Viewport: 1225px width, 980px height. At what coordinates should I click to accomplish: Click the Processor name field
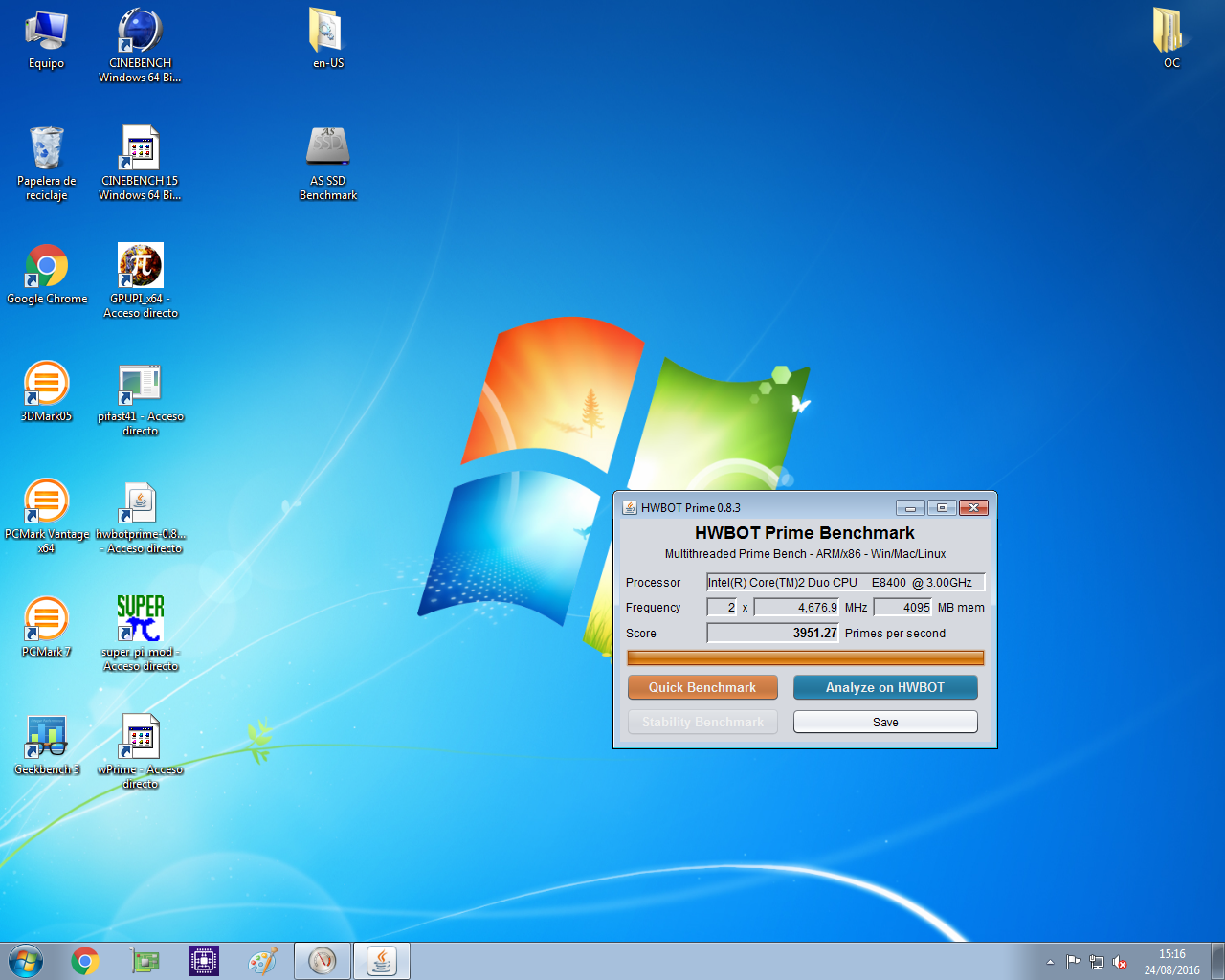[x=845, y=582]
